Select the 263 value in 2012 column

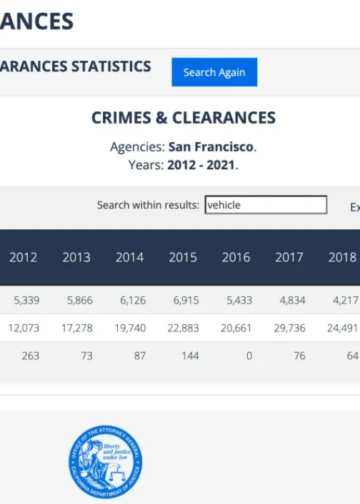[30, 356]
